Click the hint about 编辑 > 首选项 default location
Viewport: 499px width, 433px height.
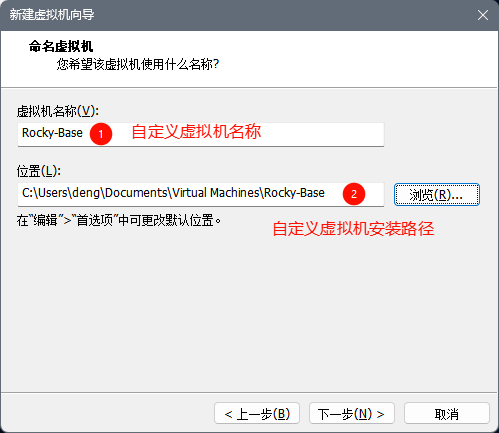[119, 220]
